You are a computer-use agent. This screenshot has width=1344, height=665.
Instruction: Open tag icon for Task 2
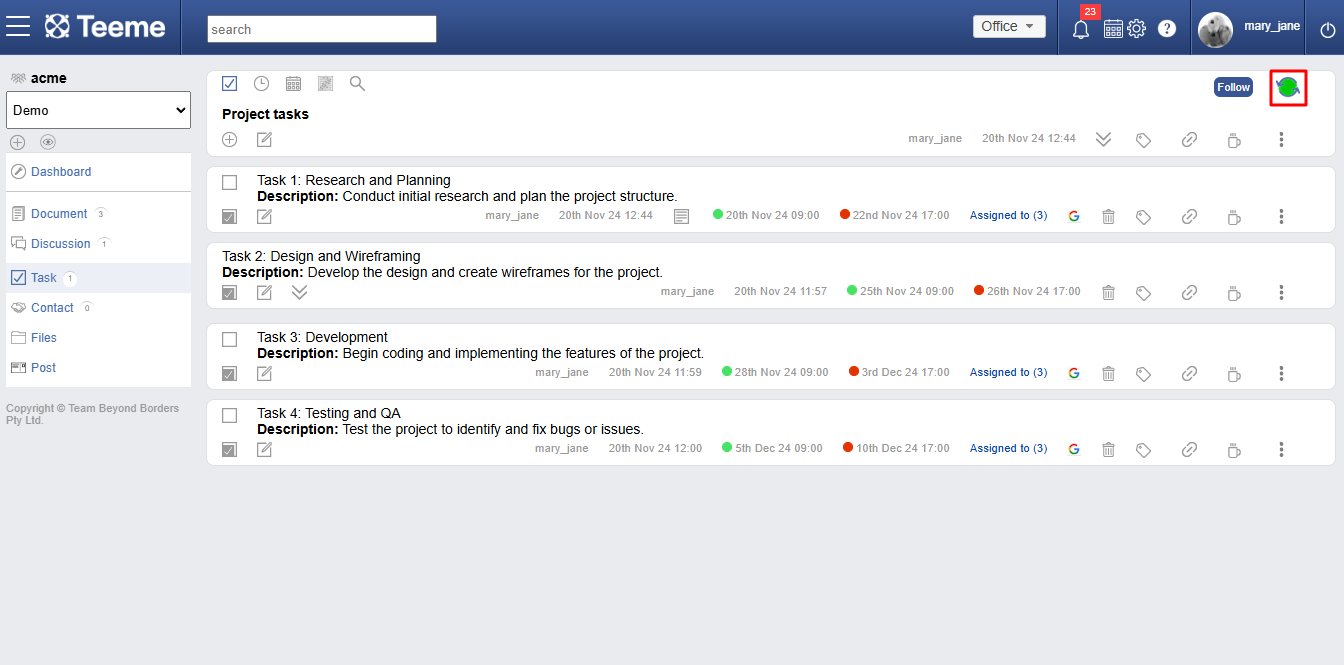coord(1143,293)
